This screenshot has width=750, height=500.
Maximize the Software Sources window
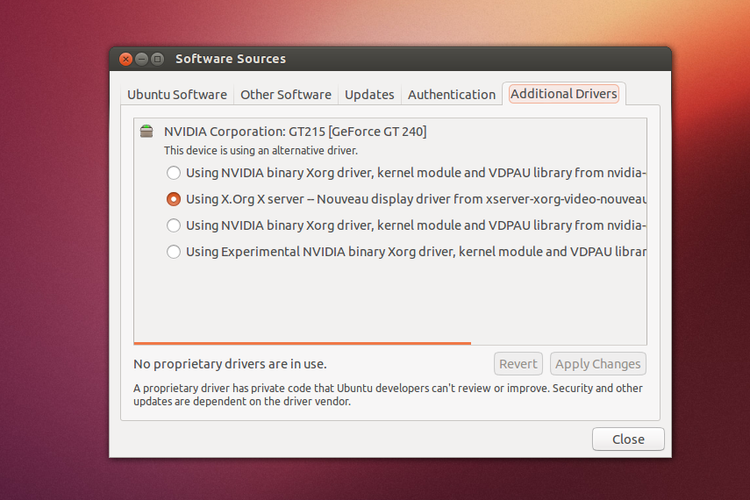[x=157, y=59]
